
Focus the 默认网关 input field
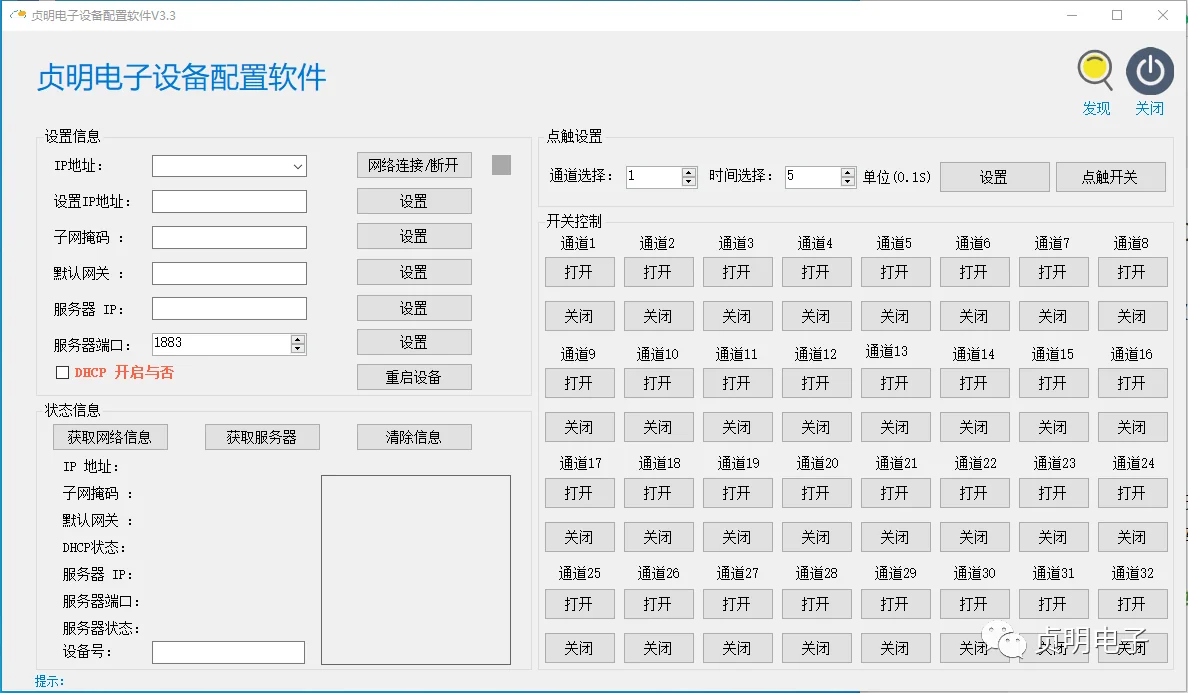click(x=229, y=273)
